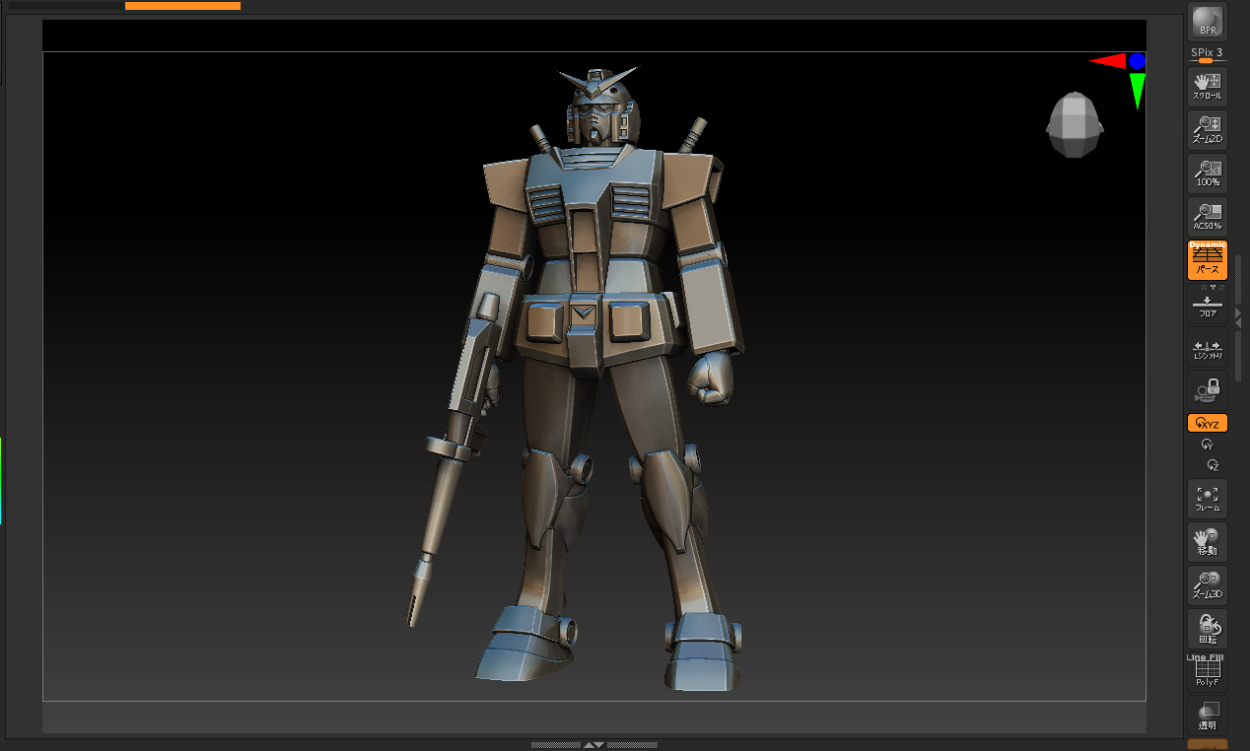Click the BPR render button
This screenshot has width=1250, height=751.
click(1207, 21)
